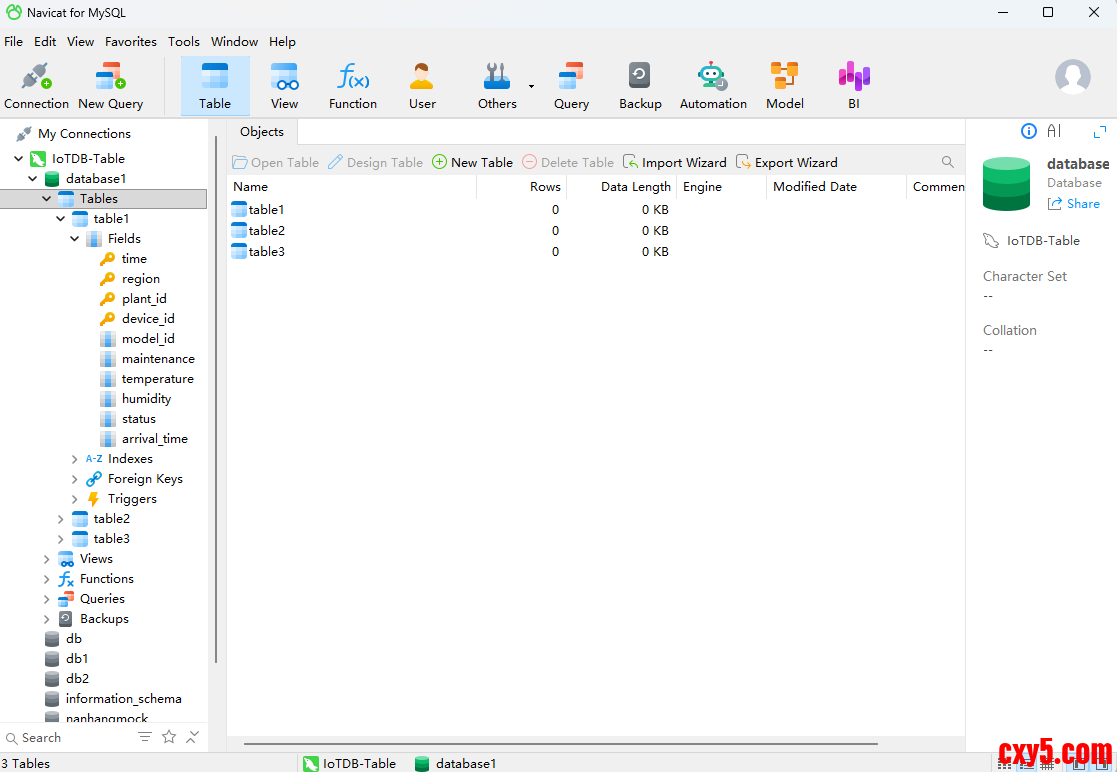Click the Search field in navigation pane
1117x772 pixels.
click(x=70, y=738)
